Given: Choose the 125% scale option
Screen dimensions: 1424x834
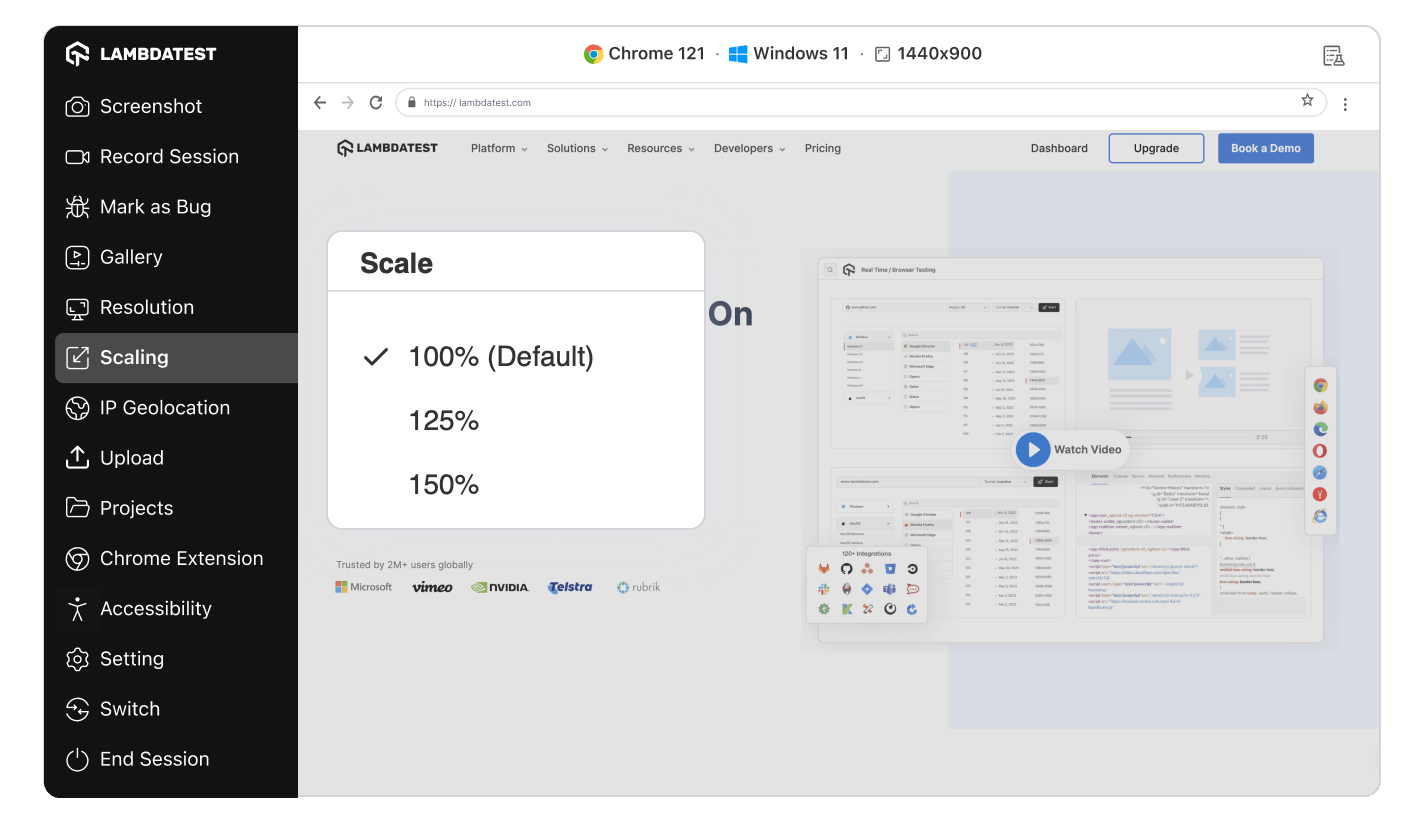Looking at the screenshot, I should click(444, 421).
